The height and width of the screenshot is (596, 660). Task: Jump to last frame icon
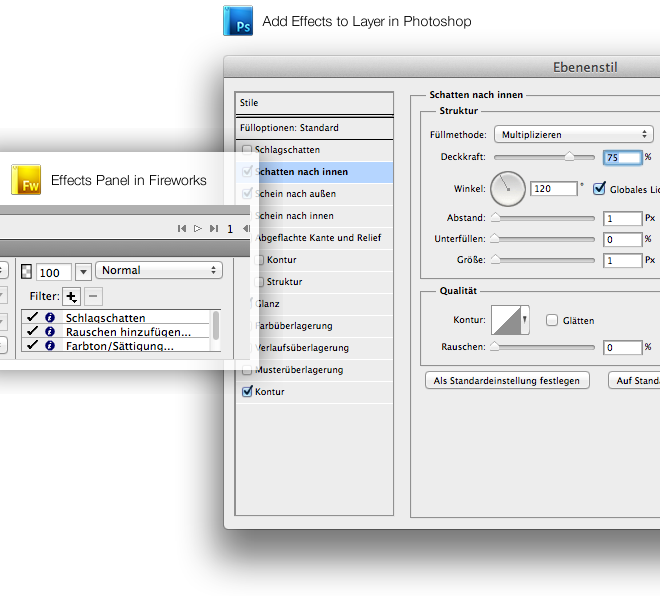click(x=214, y=229)
